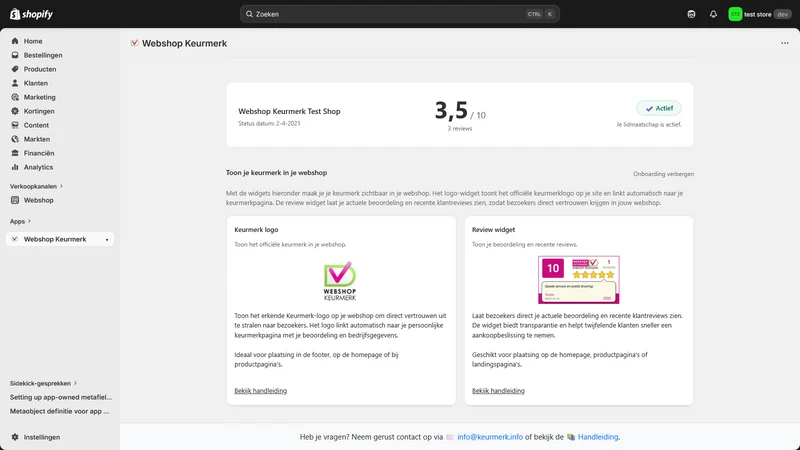
Task: Open Setting up app-owned metafield conversation
Action: coord(61,397)
